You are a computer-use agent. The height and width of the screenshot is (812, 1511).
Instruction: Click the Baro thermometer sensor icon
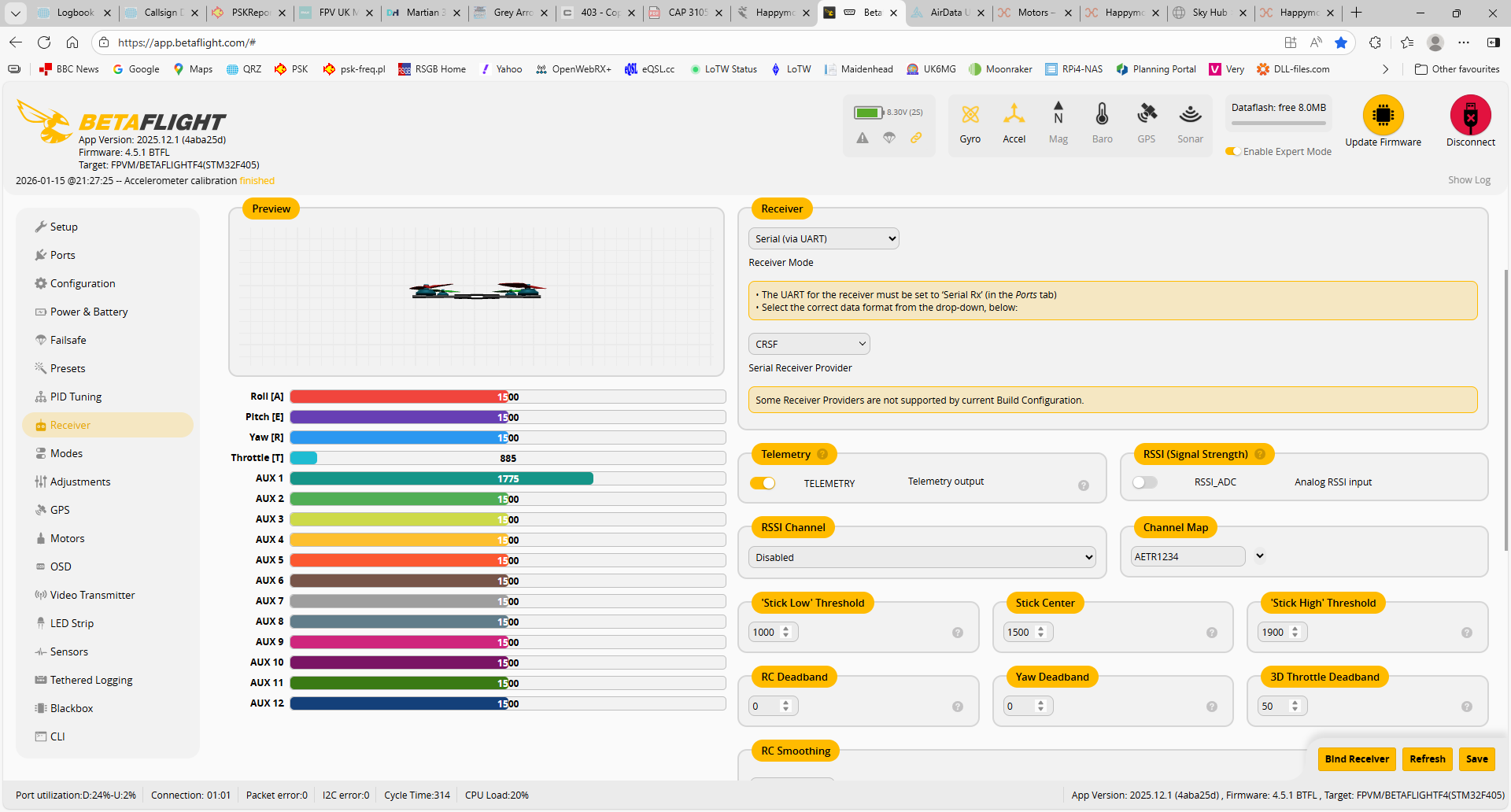click(1102, 115)
